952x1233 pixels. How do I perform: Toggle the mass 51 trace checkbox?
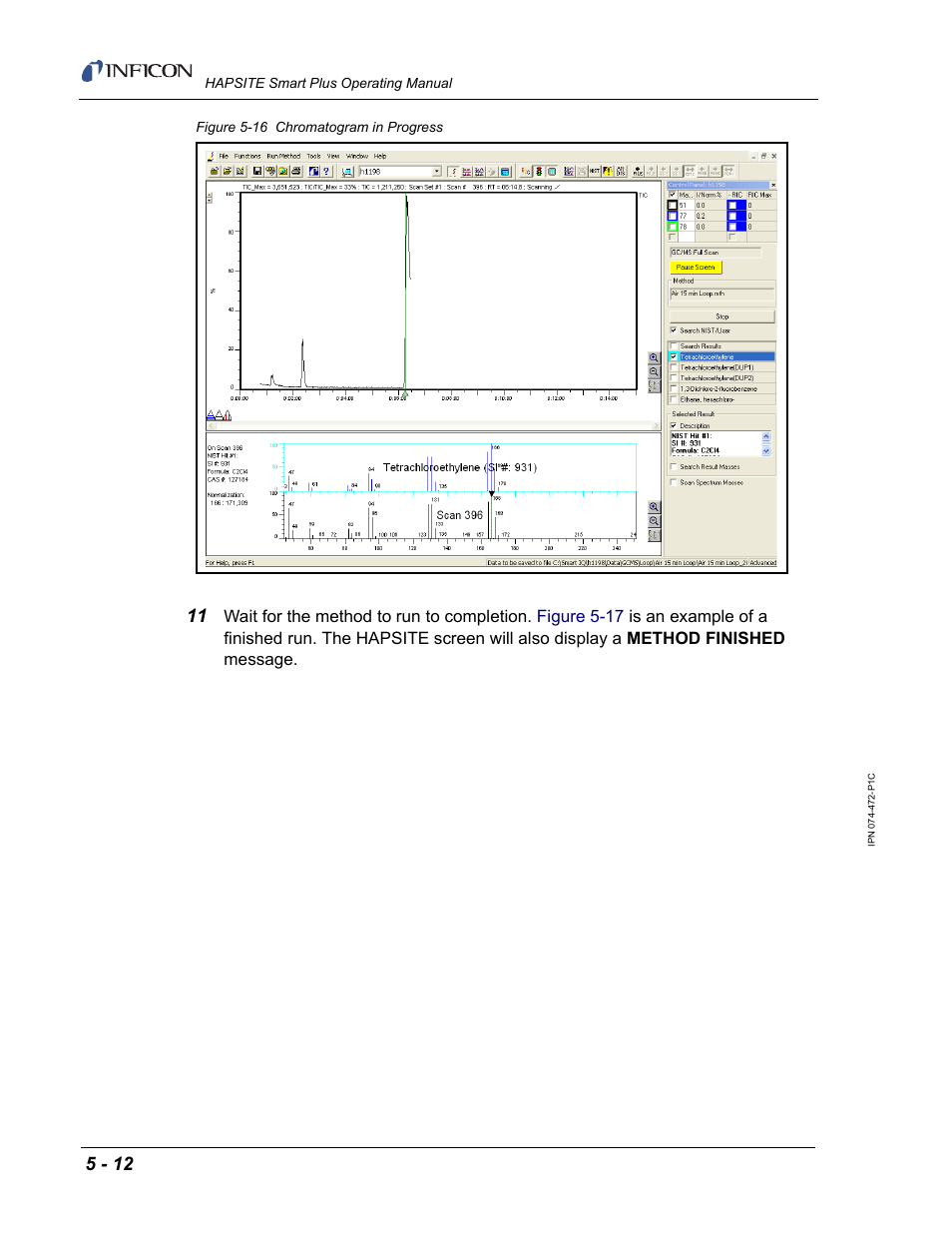point(673,206)
